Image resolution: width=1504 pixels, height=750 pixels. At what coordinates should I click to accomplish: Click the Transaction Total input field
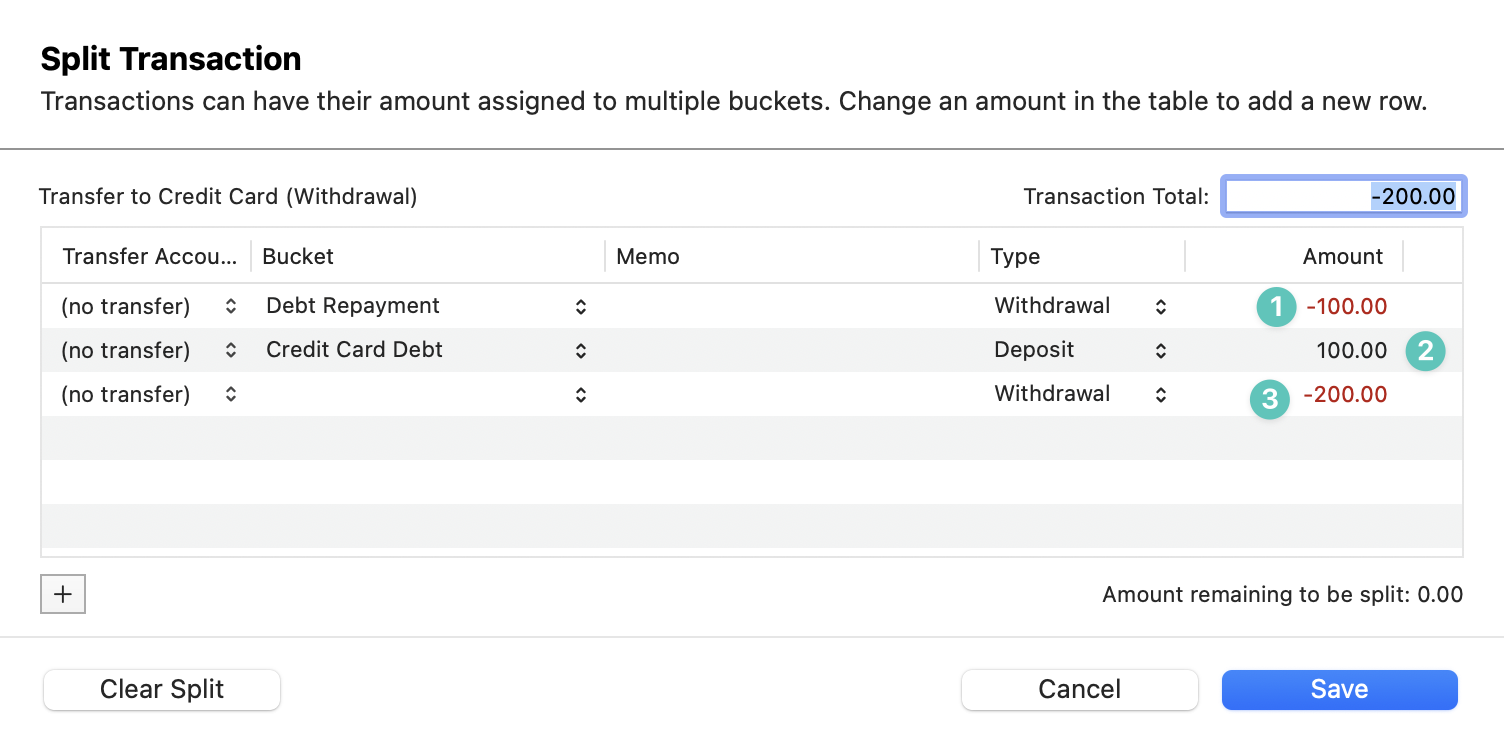click(1343, 197)
